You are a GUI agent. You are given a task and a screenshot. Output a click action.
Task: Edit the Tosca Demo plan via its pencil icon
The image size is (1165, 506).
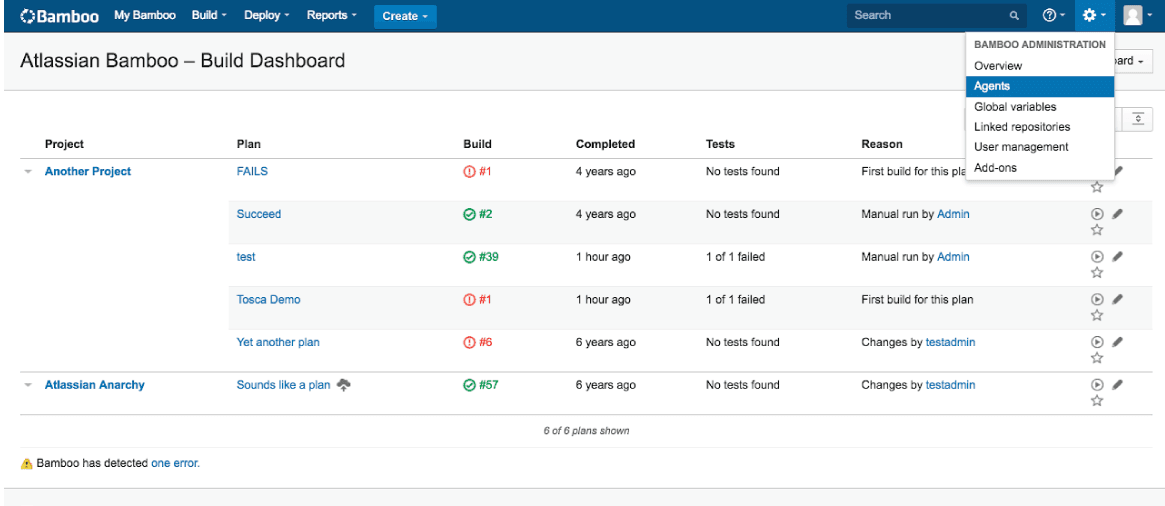click(x=1117, y=299)
